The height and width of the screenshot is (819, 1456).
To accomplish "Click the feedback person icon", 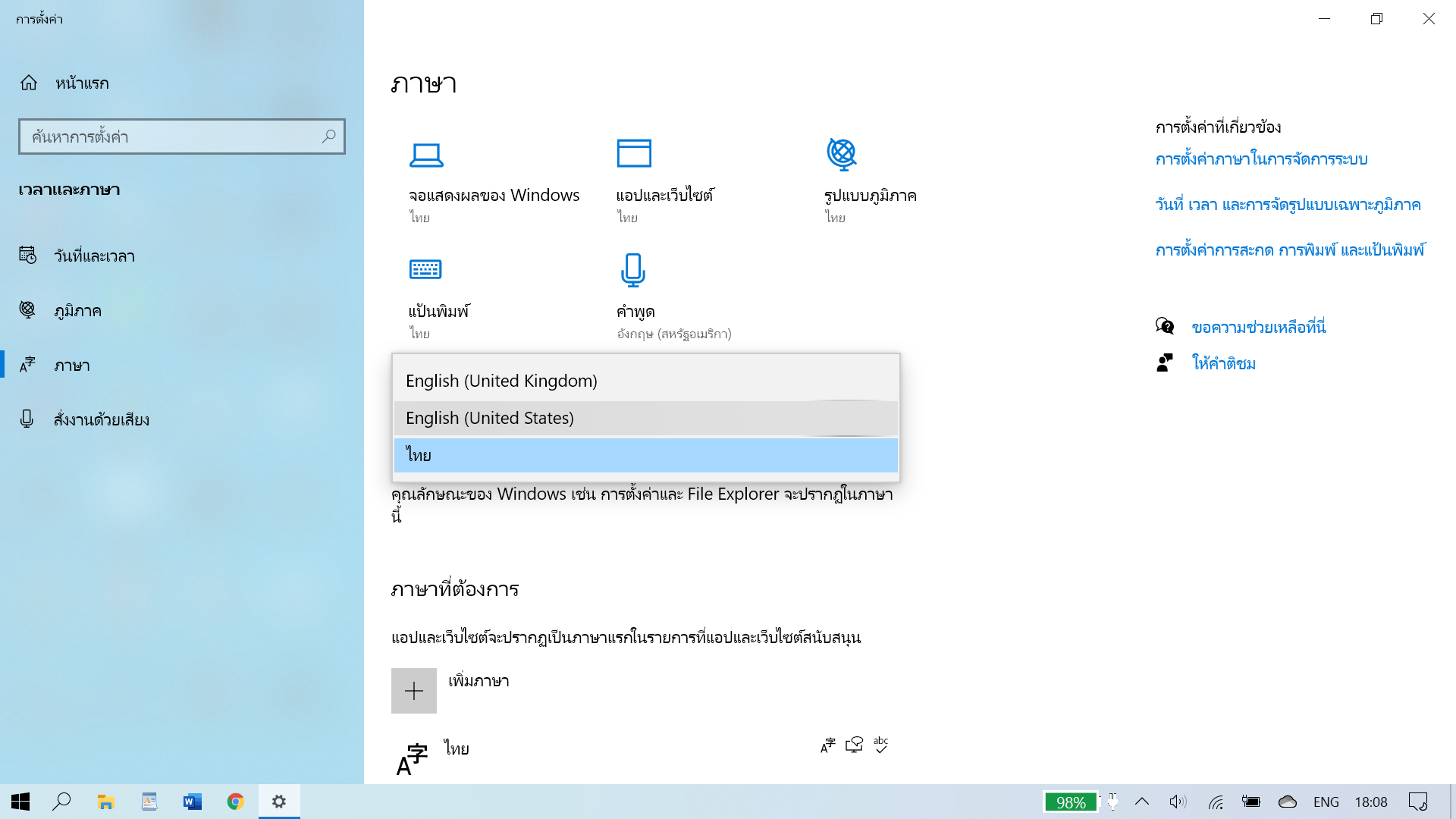I will click(x=1165, y=363).
